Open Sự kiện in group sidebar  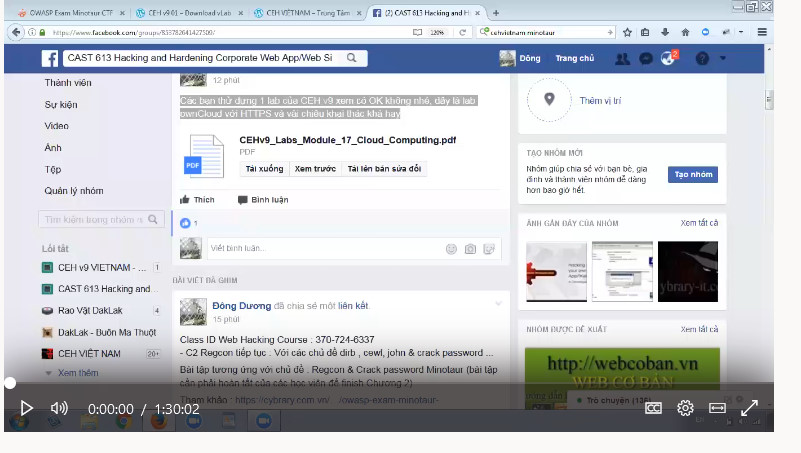pyautogui.click(x=61, y=105)
